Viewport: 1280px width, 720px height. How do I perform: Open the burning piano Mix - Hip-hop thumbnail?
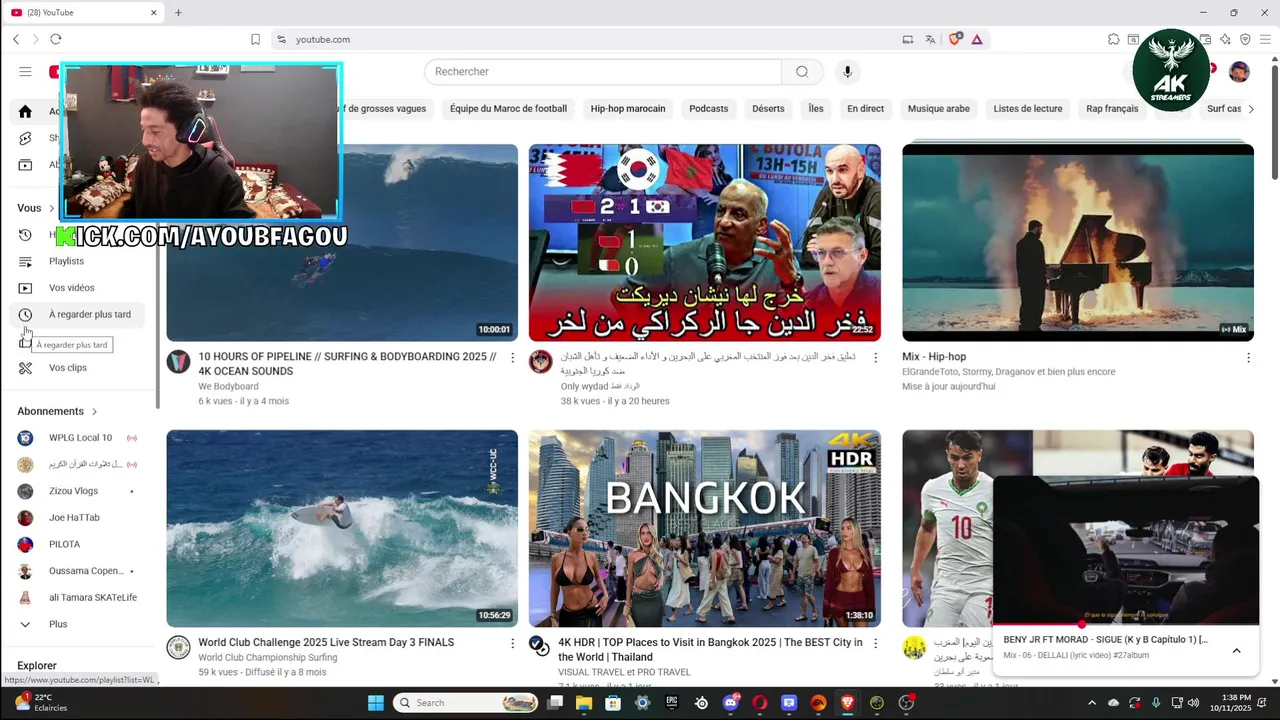(x=1078, y=242)
